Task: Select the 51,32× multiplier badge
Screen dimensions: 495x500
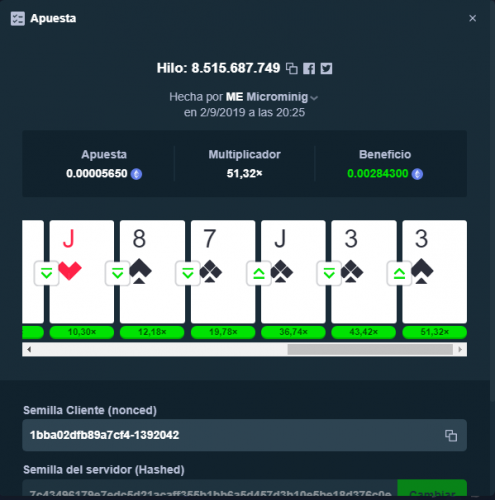Action: pos(434,332)
